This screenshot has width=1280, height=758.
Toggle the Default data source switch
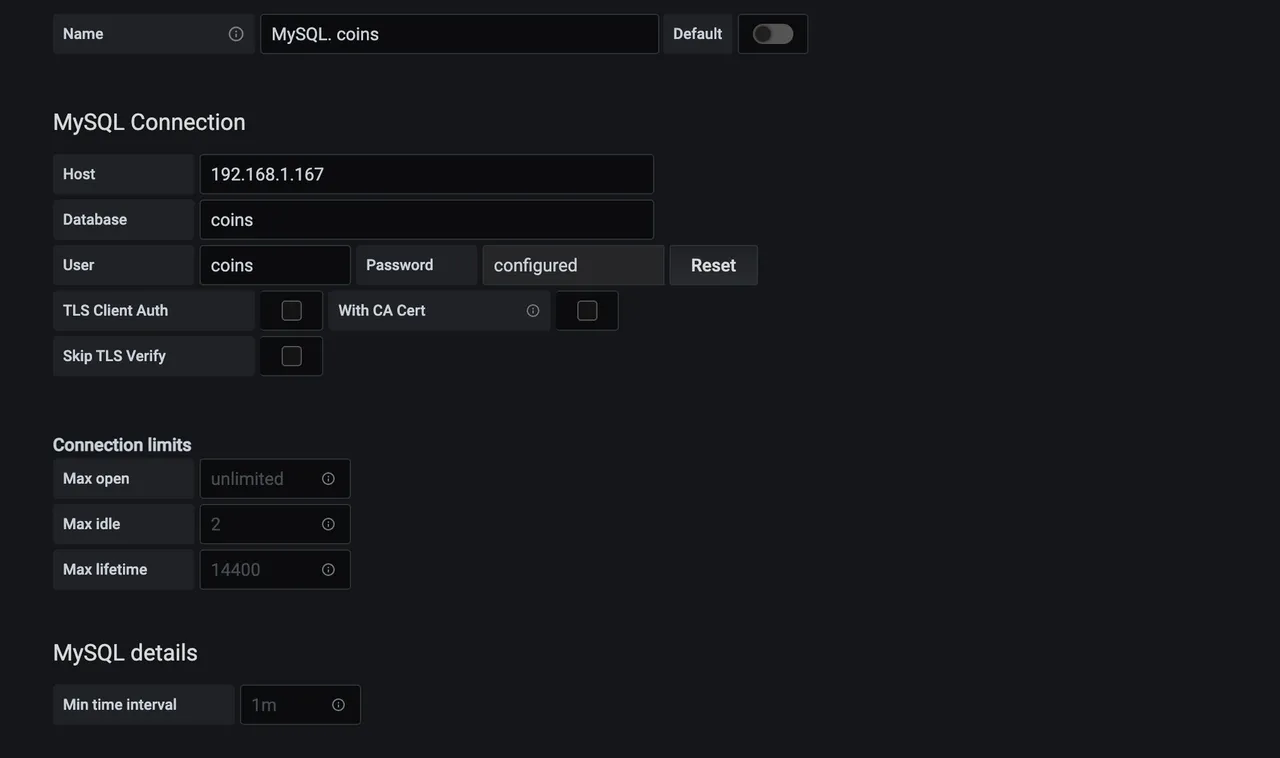[x=773, y=34]
